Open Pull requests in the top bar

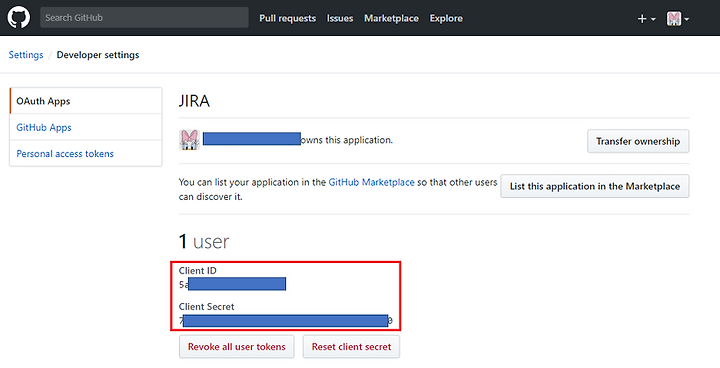[287, 18]
